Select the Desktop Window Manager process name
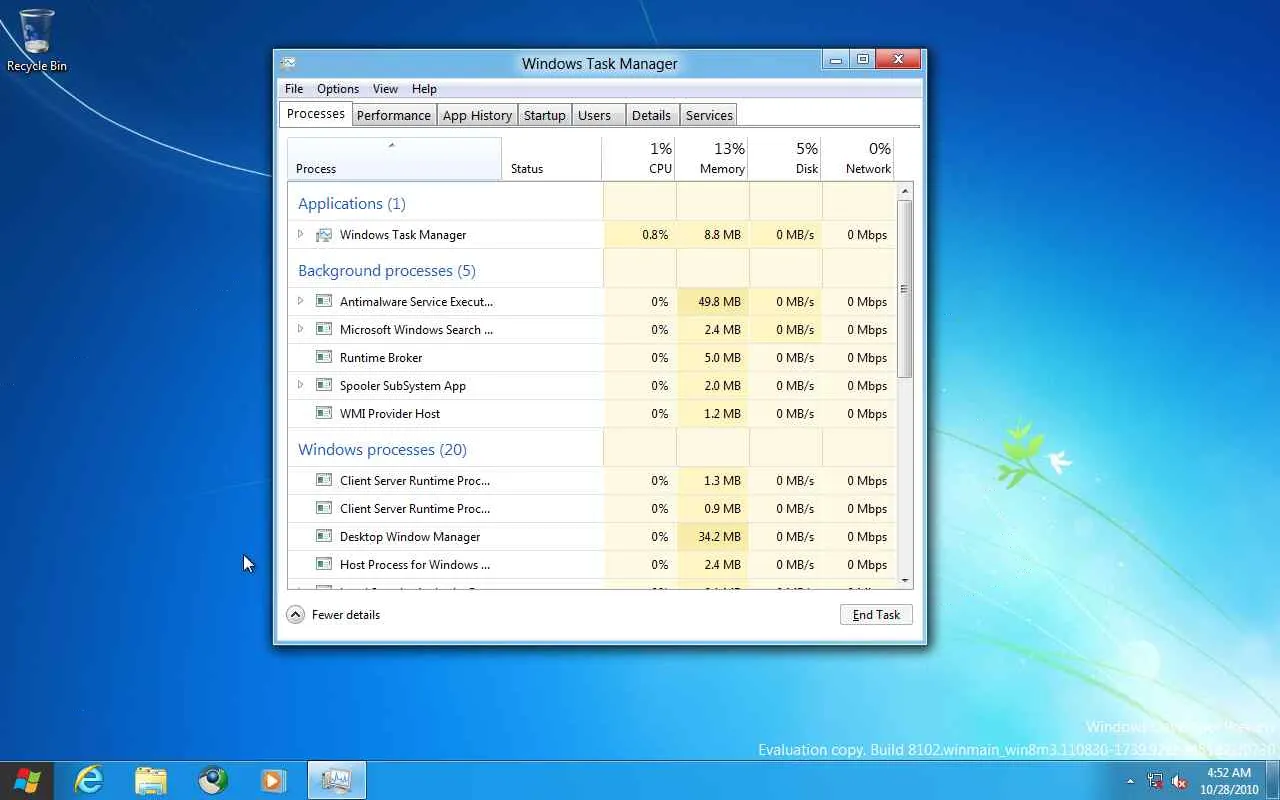The image size is (1280, 800). click(410, 536)
